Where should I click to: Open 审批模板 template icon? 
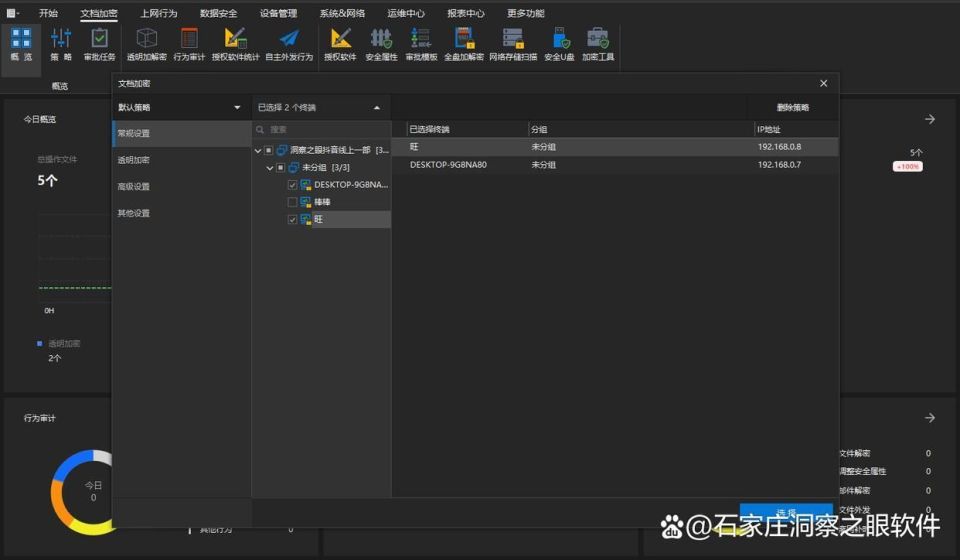pyautogui.click(x=421, y=39)
